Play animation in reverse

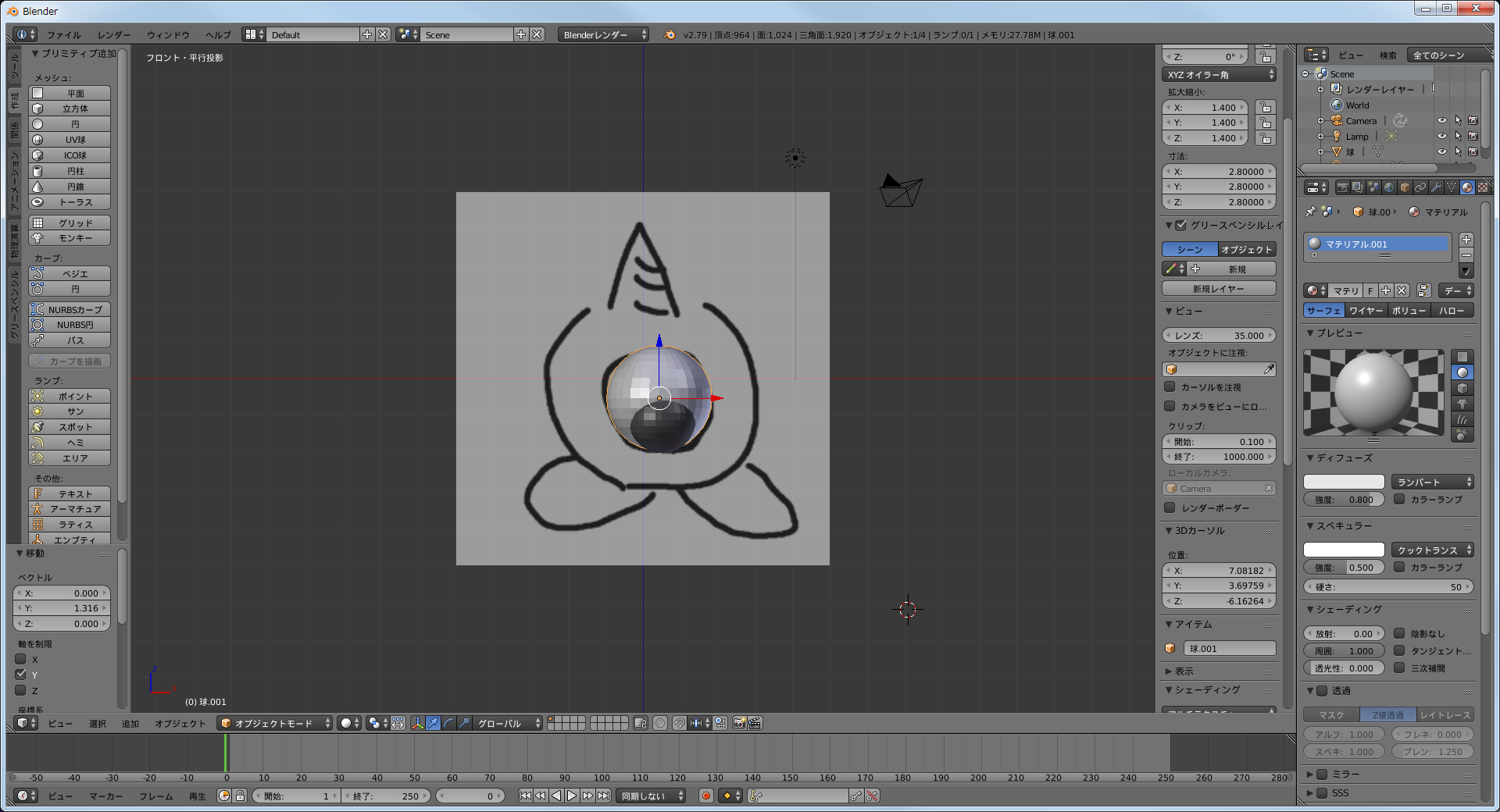click(x=556, y=796)
